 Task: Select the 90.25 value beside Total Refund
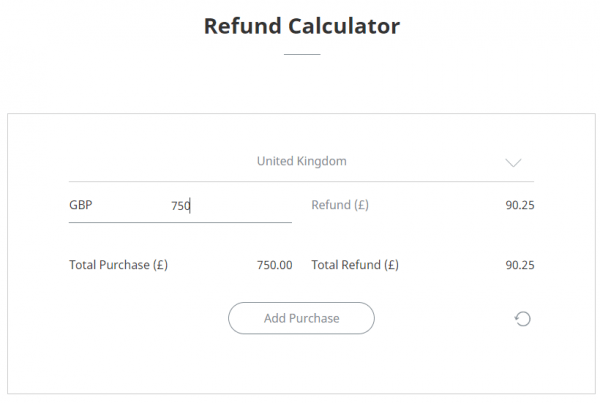point(520,265)
